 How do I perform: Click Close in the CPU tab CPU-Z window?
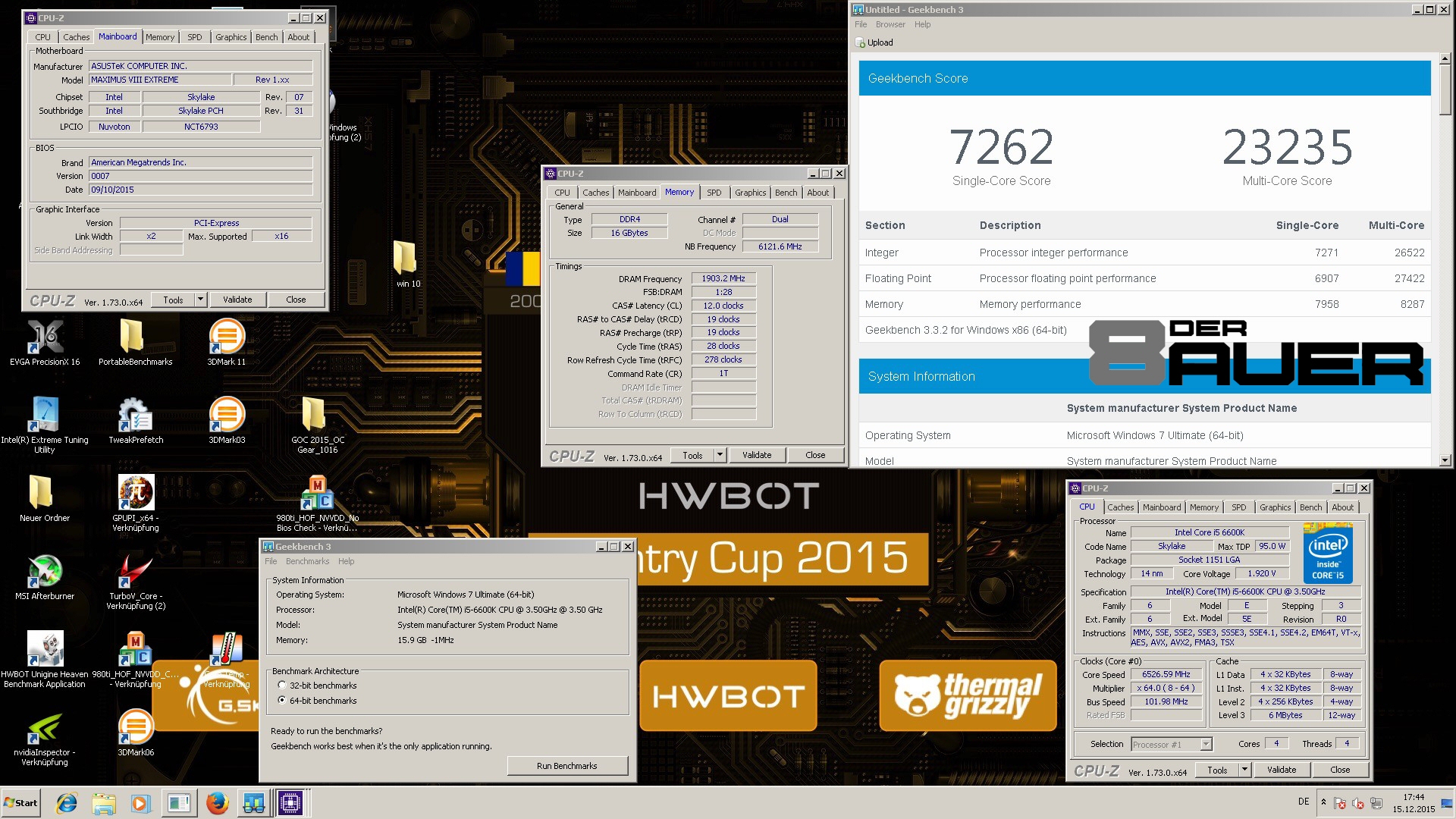click(x=1340, y=770)
